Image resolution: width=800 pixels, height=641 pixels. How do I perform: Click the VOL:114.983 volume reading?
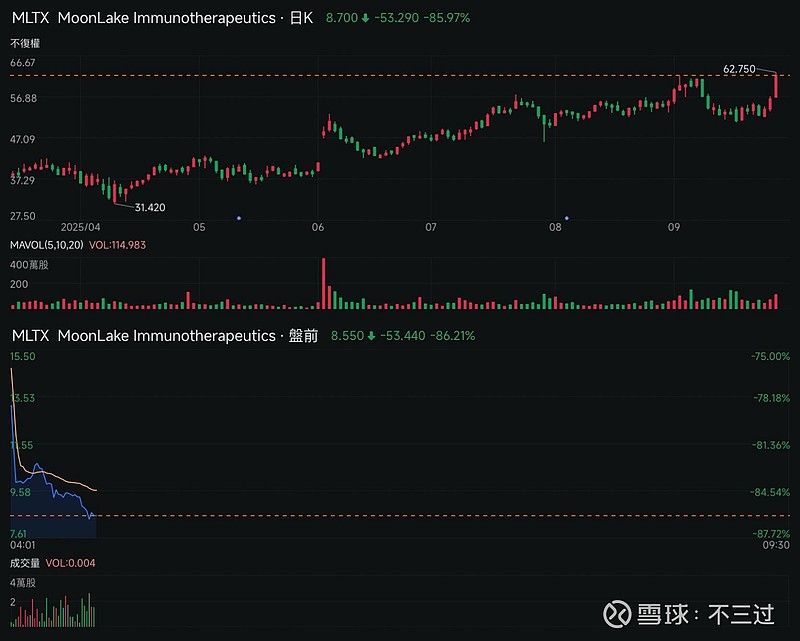tap(117, 245)
